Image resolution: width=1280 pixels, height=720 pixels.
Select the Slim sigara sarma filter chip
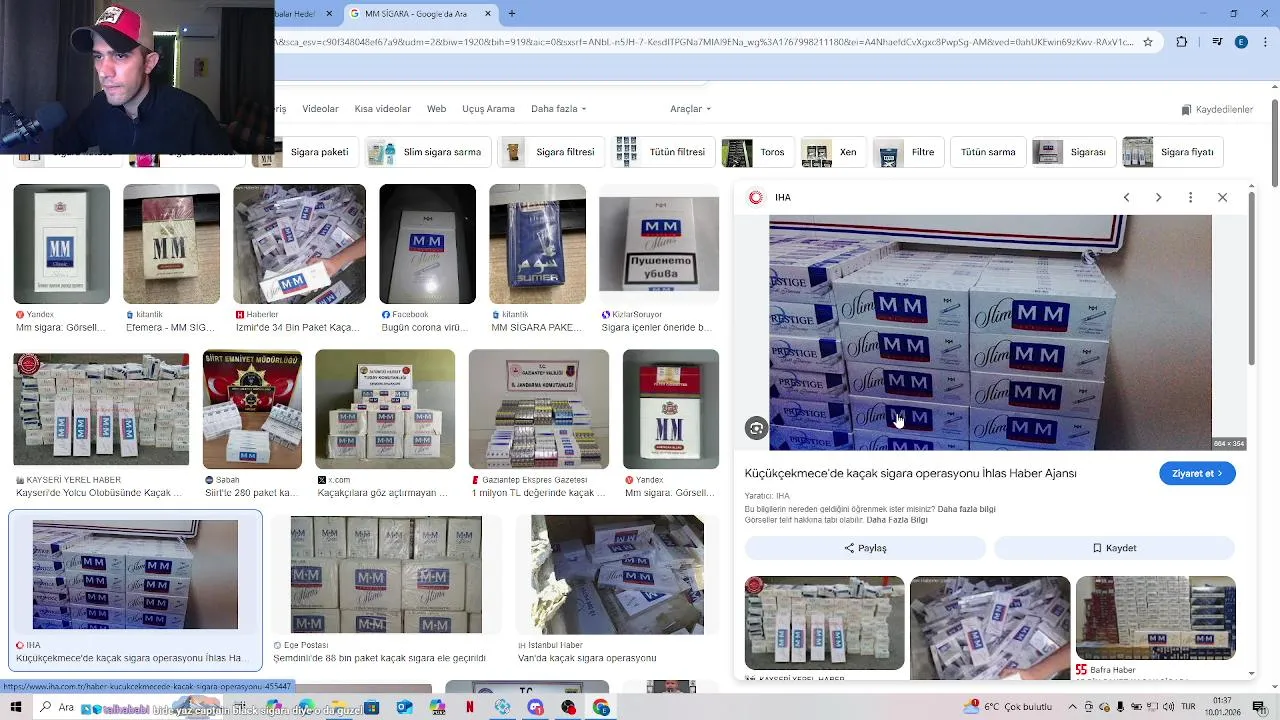coord(427,152)
